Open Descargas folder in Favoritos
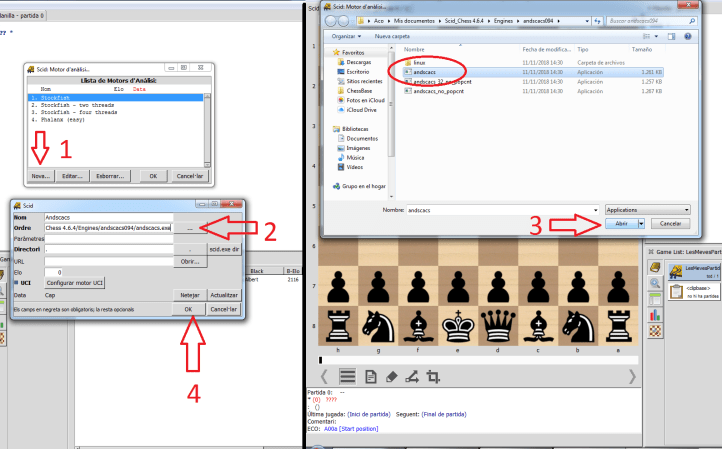 [359, 62]
